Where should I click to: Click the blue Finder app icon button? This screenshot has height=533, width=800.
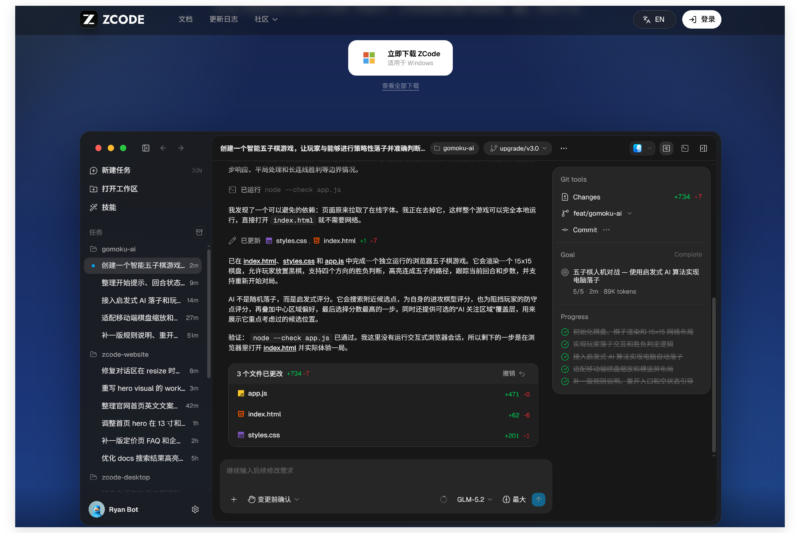(637, 148)
